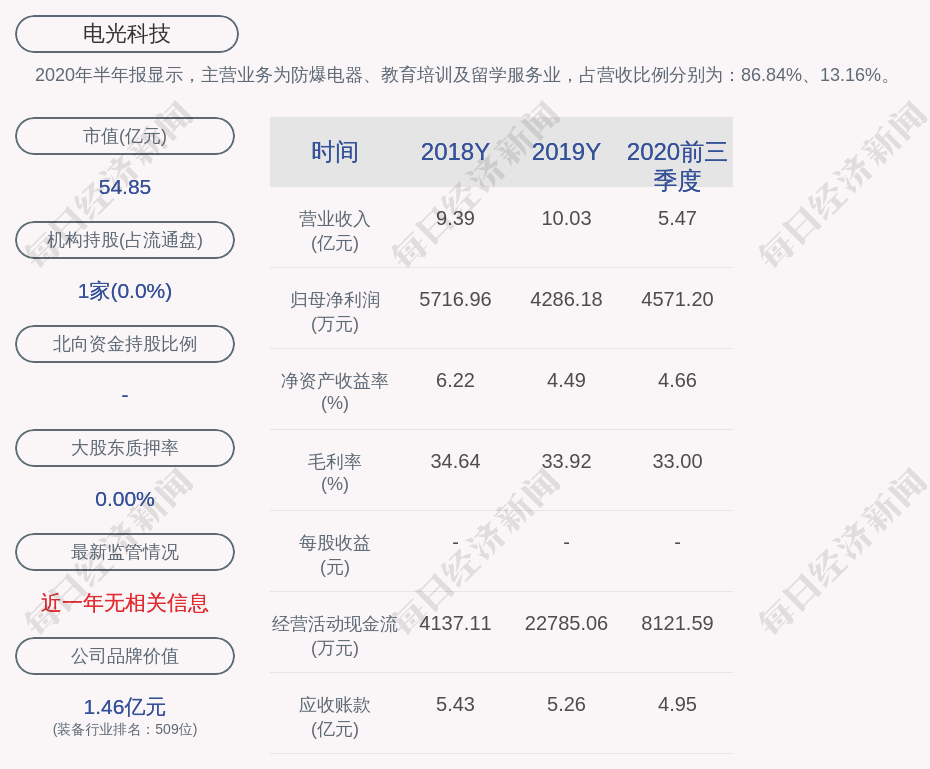930x769 pixels.
Task: Click the 10.03 revenue value for 2019Y
Action: point(566,218)
